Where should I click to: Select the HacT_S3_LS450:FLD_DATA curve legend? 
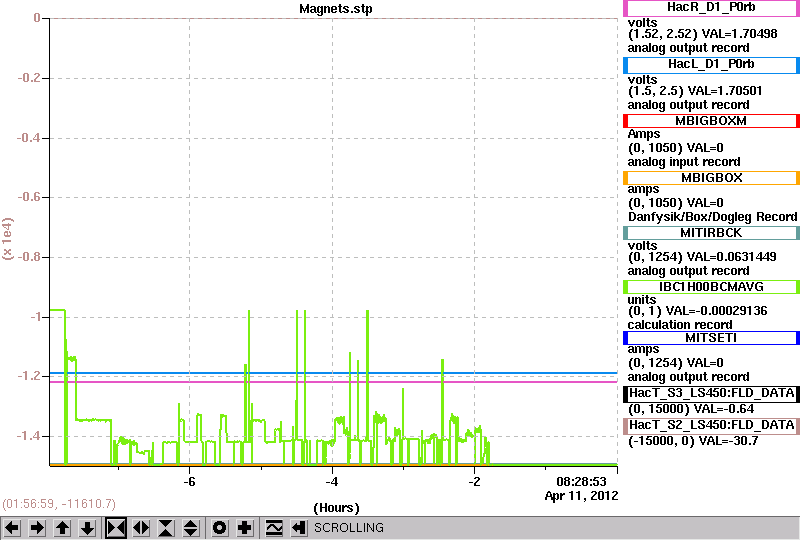711,394
